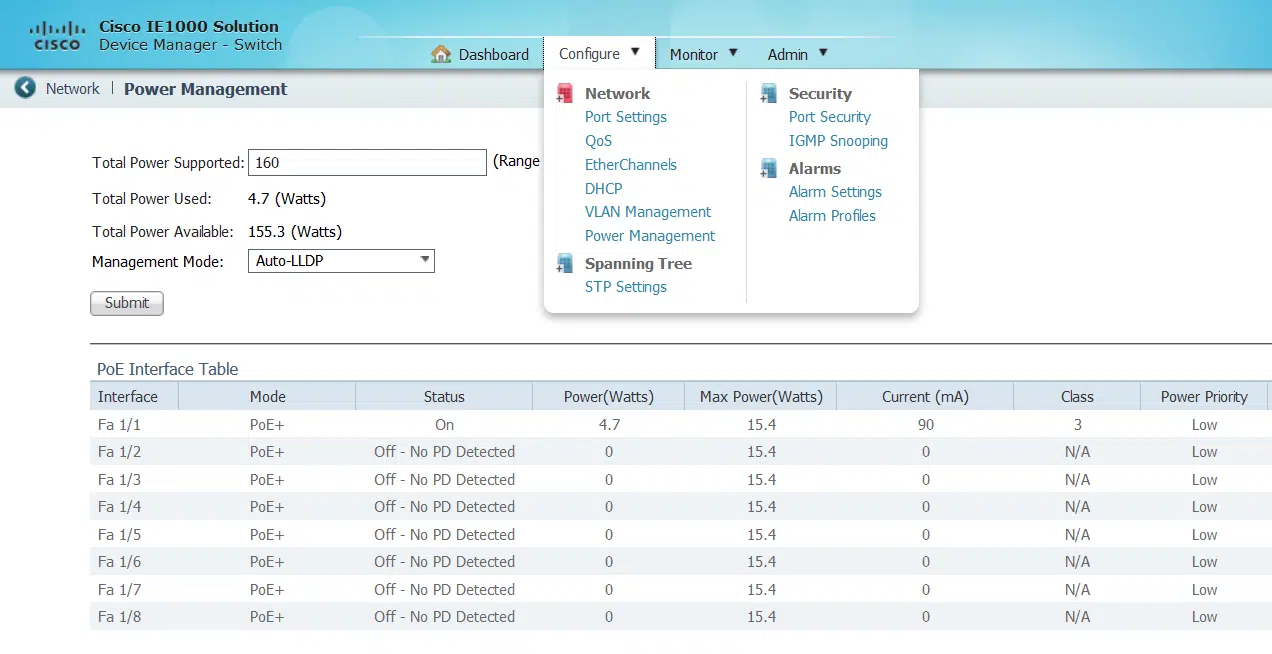The image size is (1272, 654).
Task: Open Port Security
Action: (830, 117)
